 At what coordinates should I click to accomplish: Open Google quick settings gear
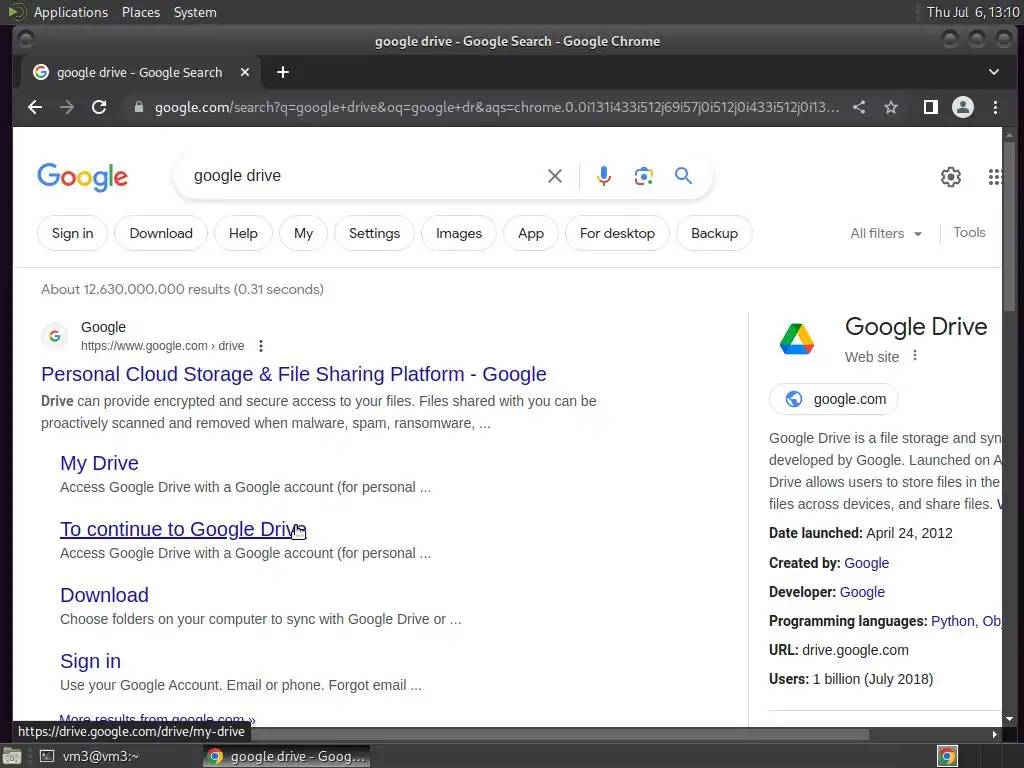[x=951, y=176]
